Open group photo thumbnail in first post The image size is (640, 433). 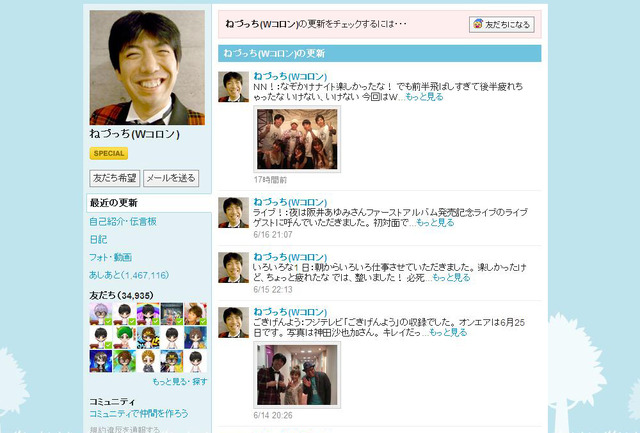297,139
